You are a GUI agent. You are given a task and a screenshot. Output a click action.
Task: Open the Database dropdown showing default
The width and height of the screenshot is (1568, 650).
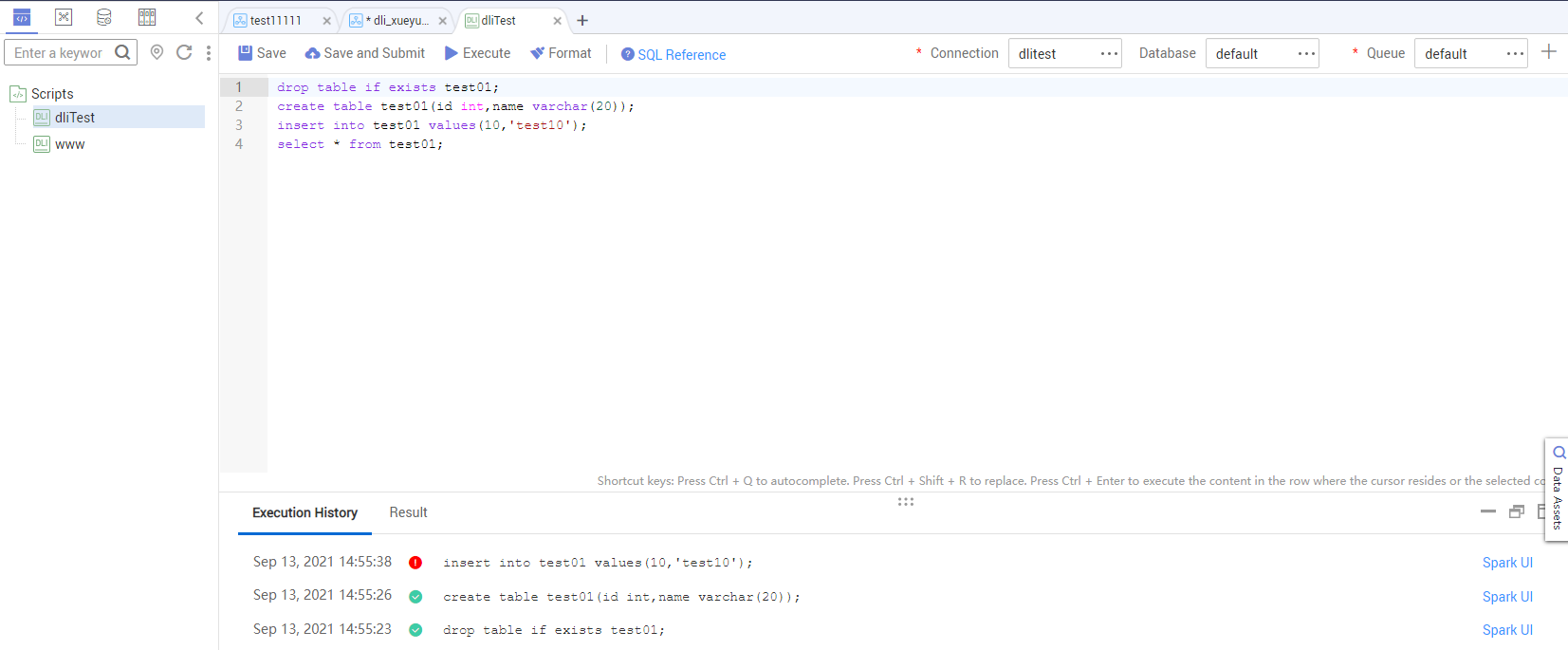(x=1263, y=53)
